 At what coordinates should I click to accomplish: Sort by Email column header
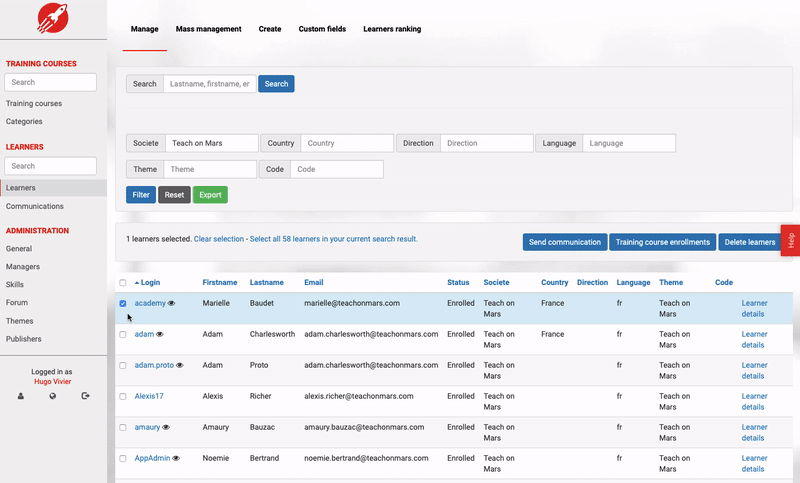click(x=314, y=283)
